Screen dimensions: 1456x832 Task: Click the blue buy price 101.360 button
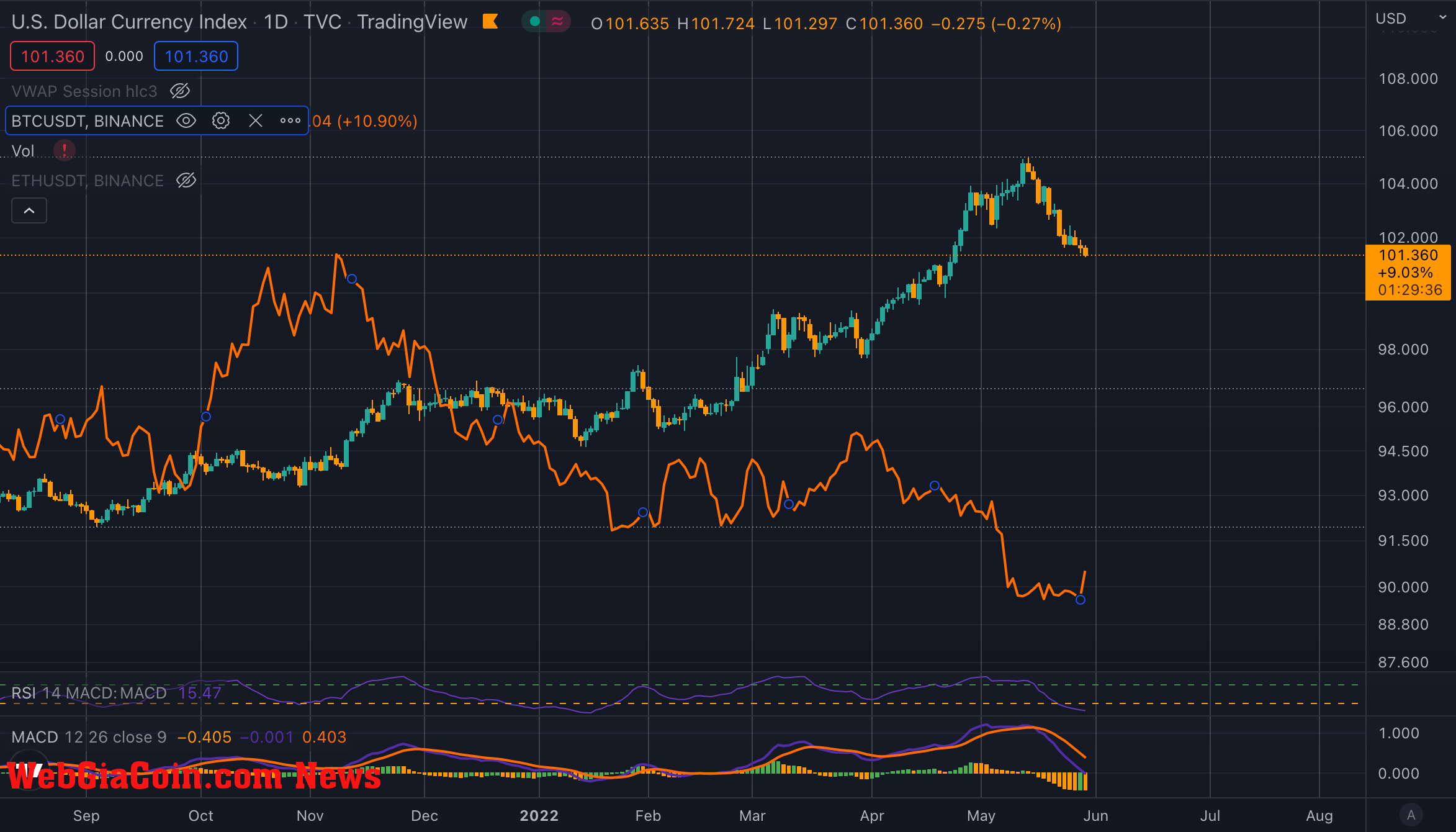pyautogui.click(x=196, y=56)
